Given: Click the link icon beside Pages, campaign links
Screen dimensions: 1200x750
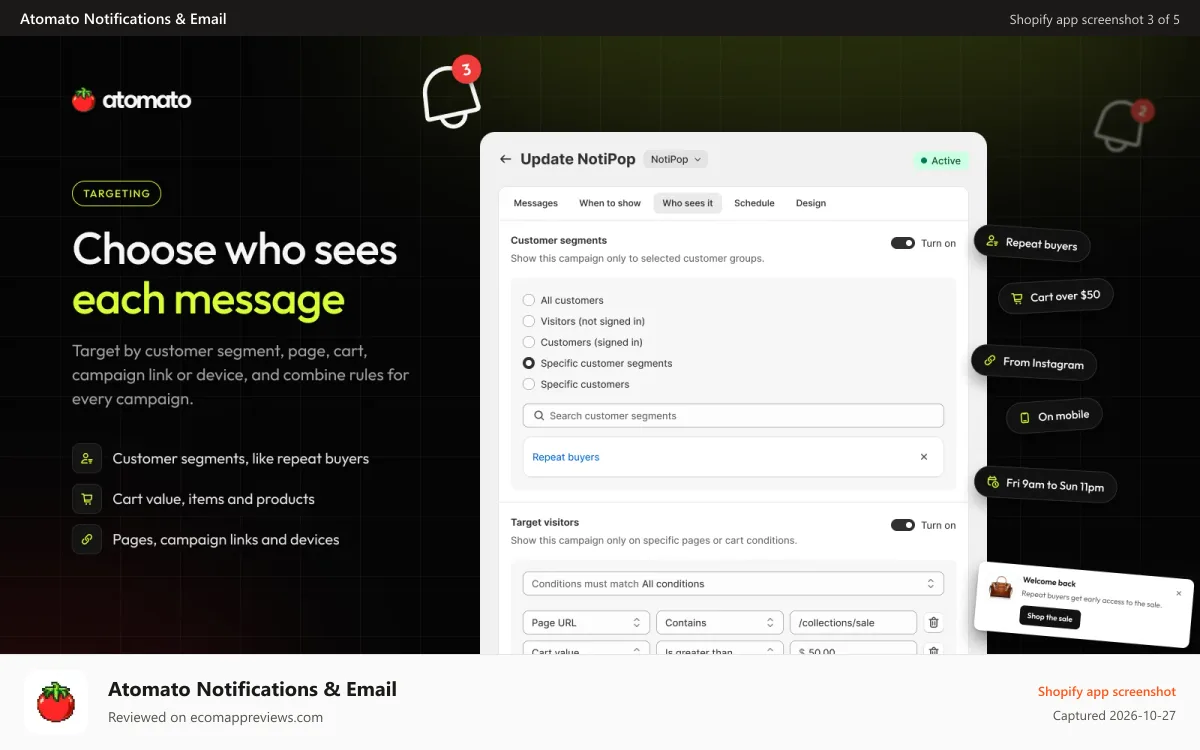Looking at the screenshot, I should 87,539.
